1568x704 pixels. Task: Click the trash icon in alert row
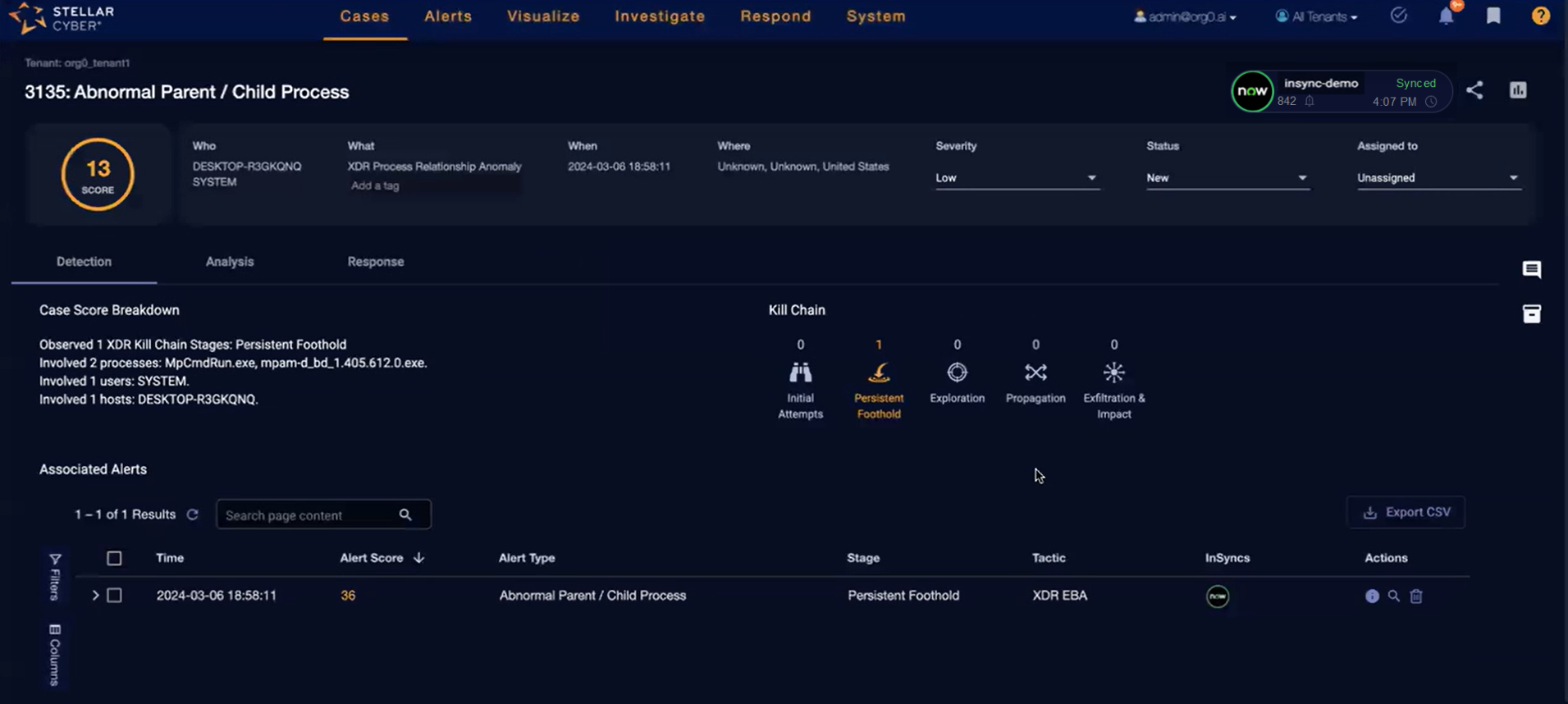1416,597
